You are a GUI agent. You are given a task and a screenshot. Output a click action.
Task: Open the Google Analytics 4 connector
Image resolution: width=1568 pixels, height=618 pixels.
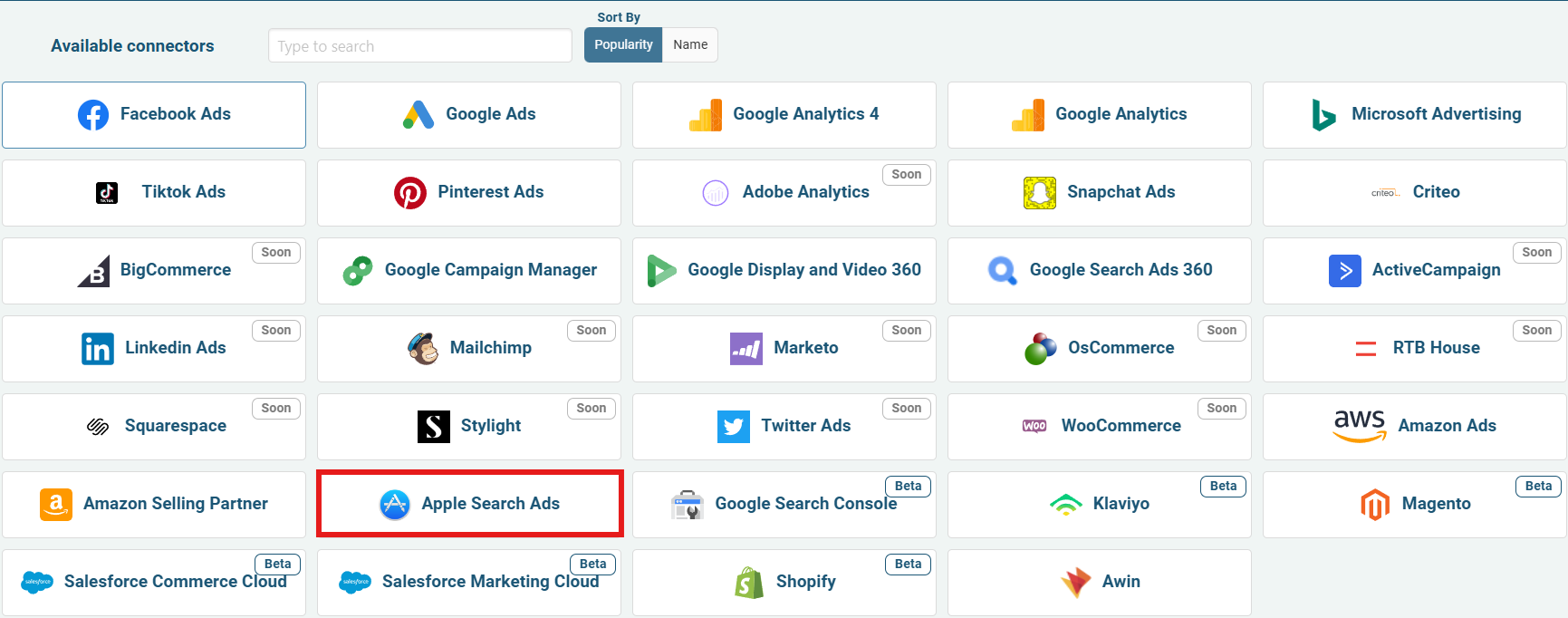click(x=784, y=115)
